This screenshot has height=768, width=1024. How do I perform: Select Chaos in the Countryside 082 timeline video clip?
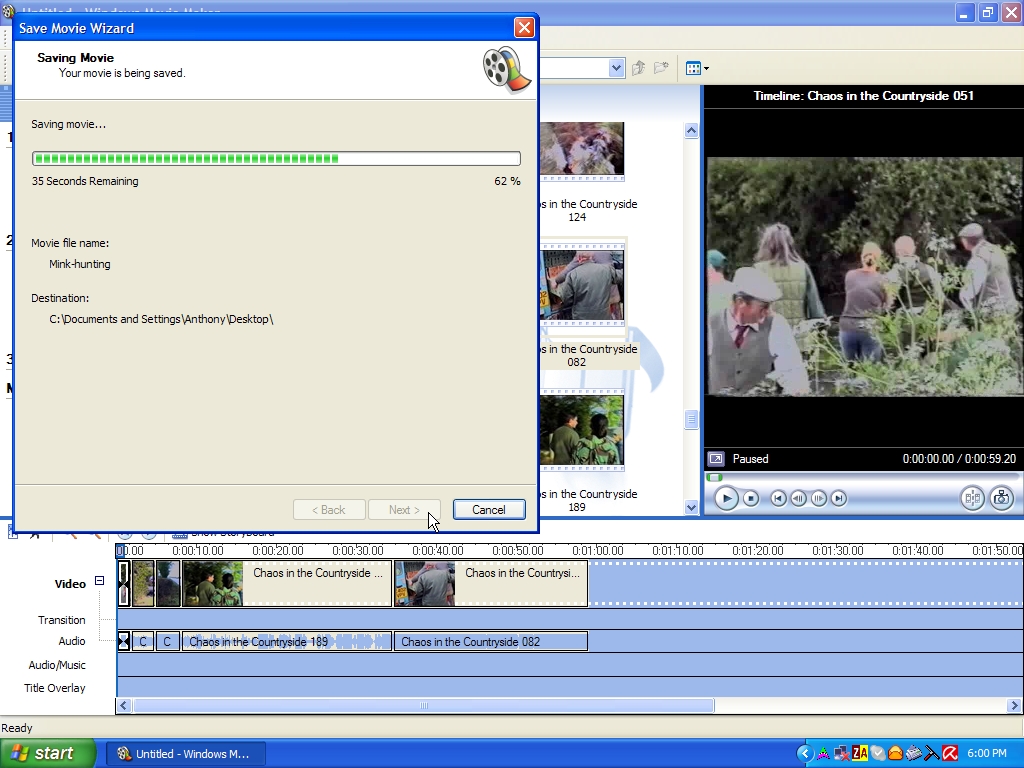[490, 584]
